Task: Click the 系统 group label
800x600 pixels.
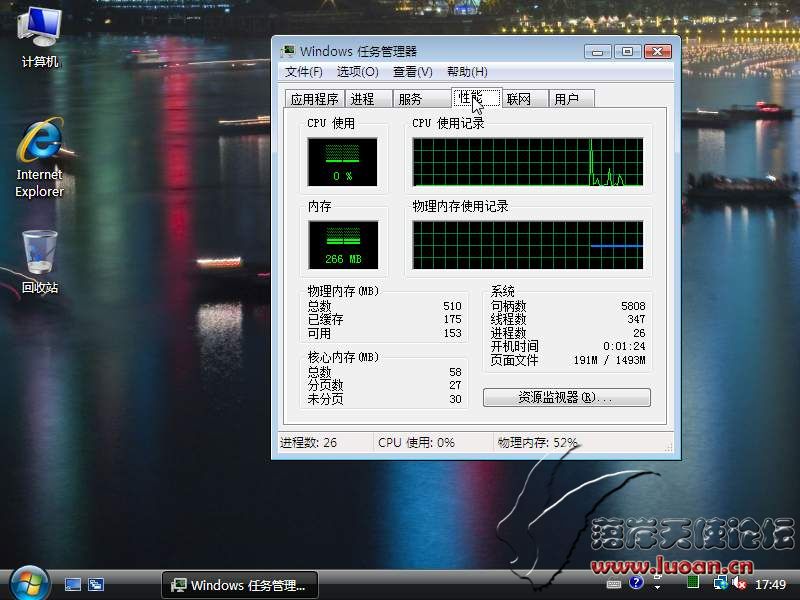Action: pos(503,291)
